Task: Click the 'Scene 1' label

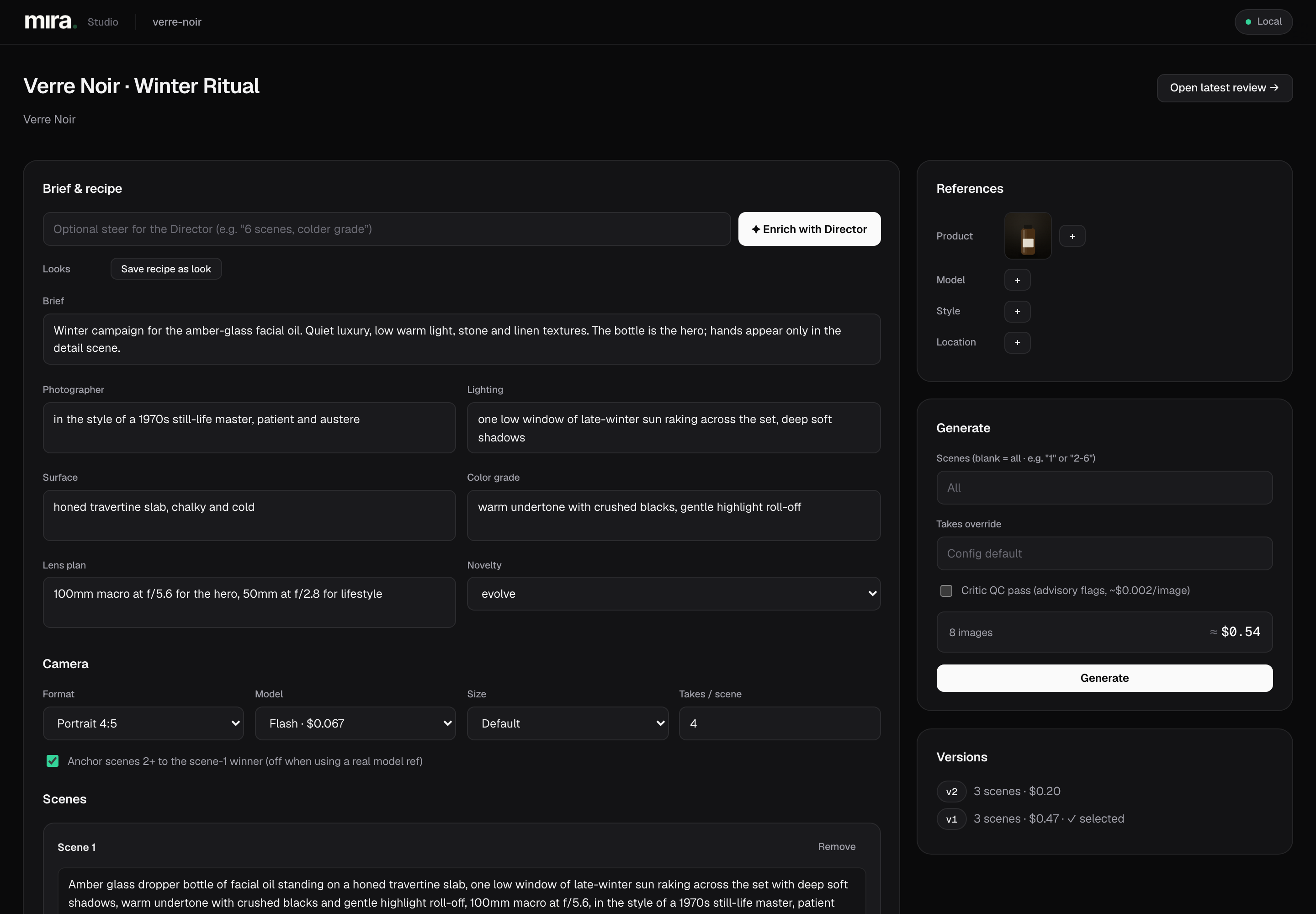Action: (x=77, y=847)
